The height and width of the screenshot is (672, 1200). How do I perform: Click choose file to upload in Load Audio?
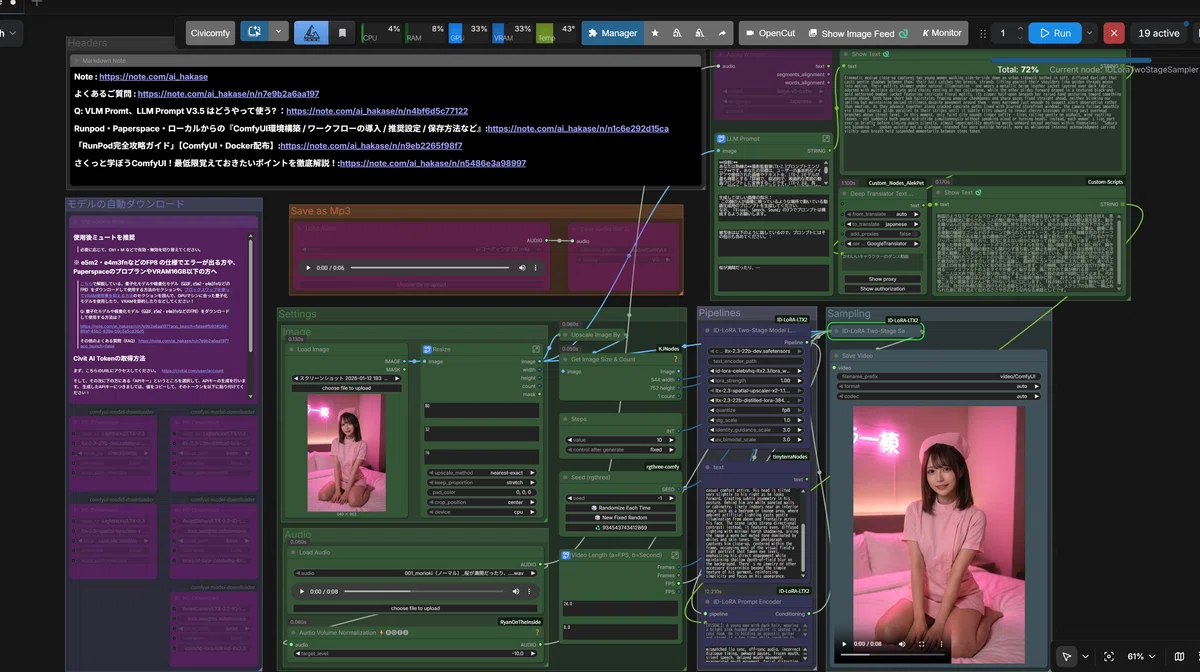pos(414,608)
